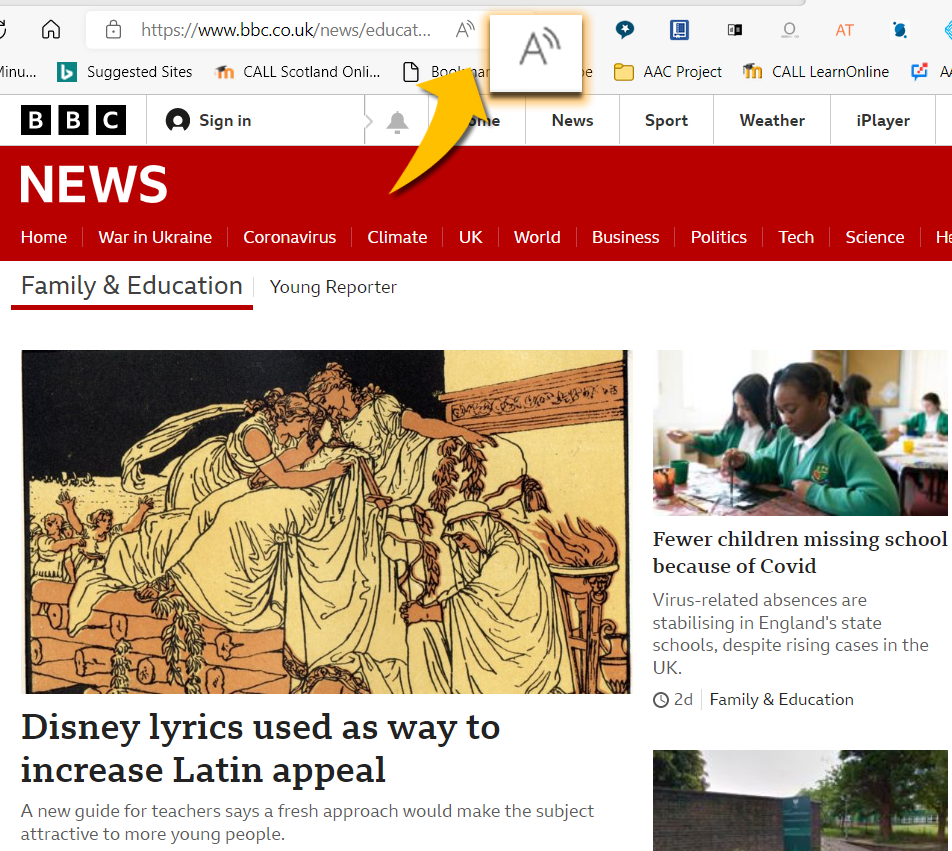The width and height of the screenshot is (952, 851).
Task: Select World in the news menu
Action: pos(537,237)
